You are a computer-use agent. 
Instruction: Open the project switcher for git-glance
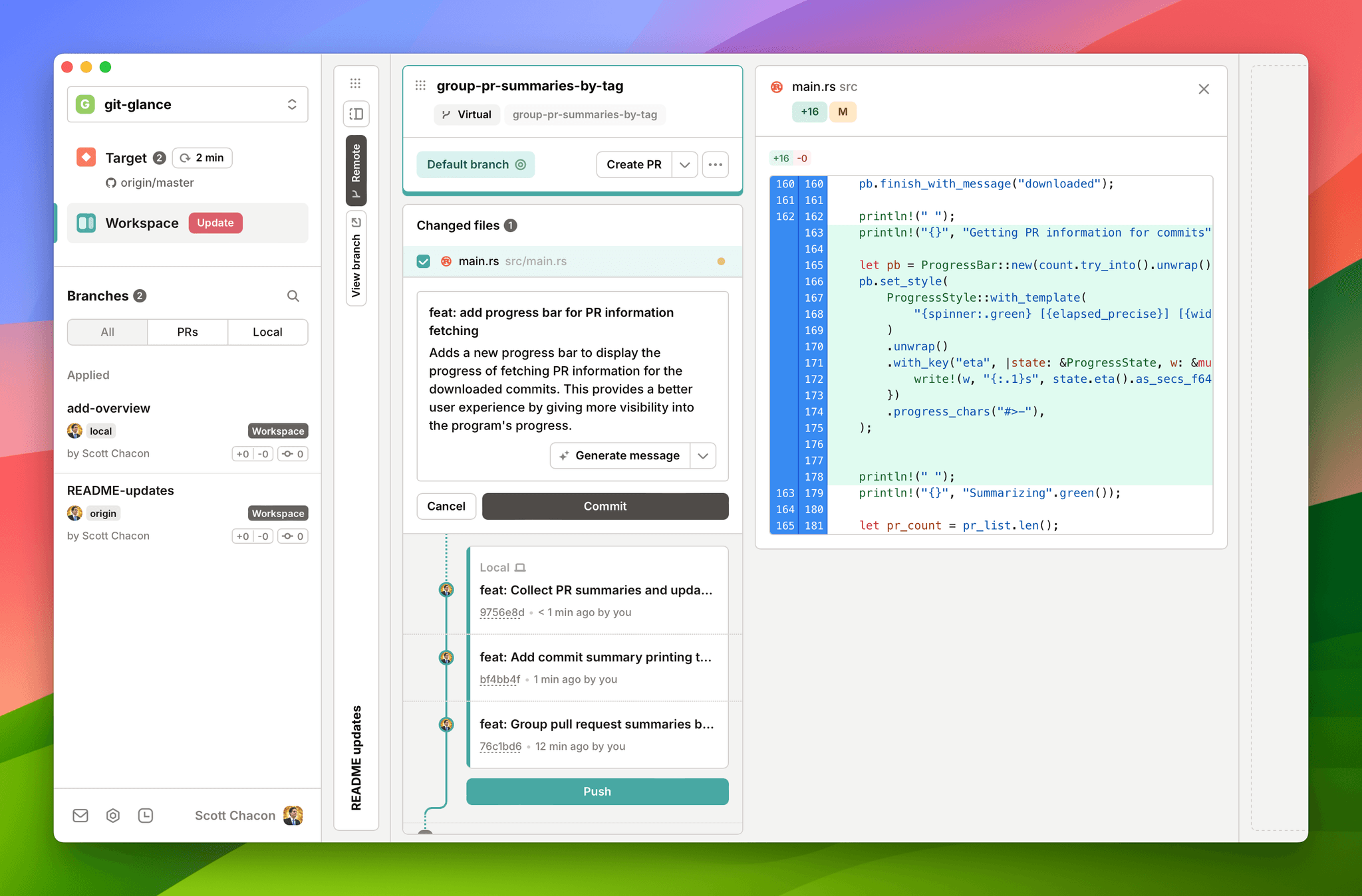pyautogui.click(x=291, y=104)
